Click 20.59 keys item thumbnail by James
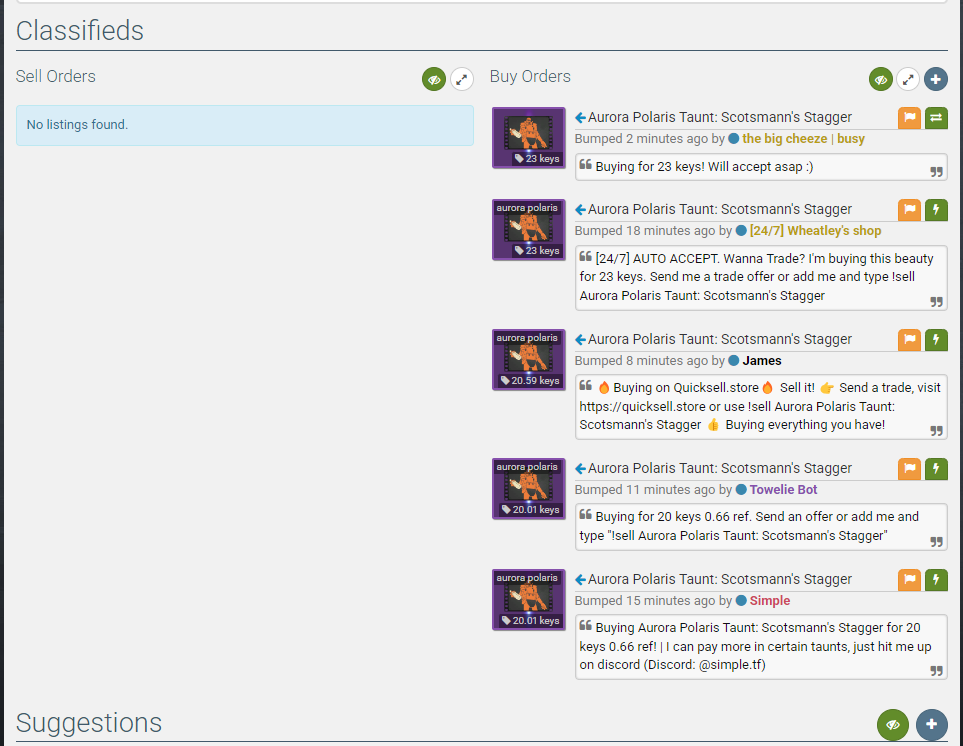Image resolution: width=963 pixels, height=746 pixels. point(529,360)
